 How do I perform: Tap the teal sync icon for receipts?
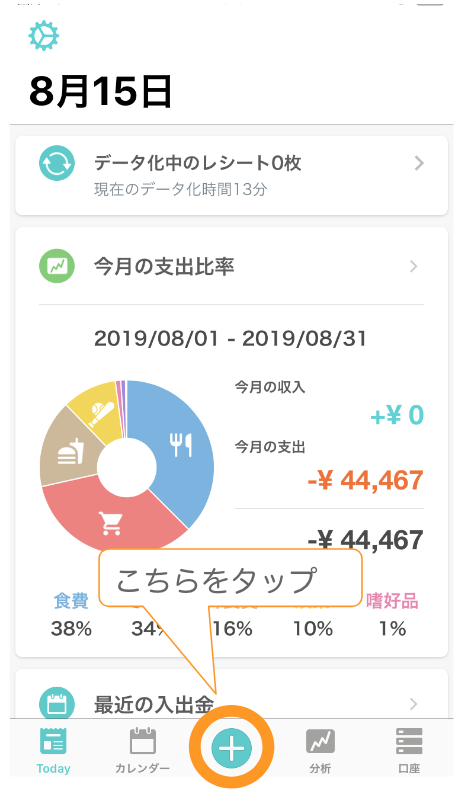[57, 163]
